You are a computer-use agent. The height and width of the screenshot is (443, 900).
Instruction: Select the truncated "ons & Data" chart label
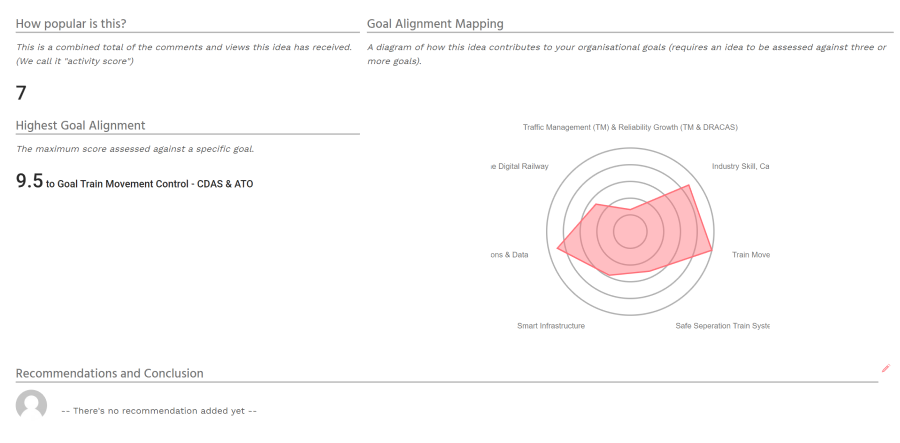(509, 255)
